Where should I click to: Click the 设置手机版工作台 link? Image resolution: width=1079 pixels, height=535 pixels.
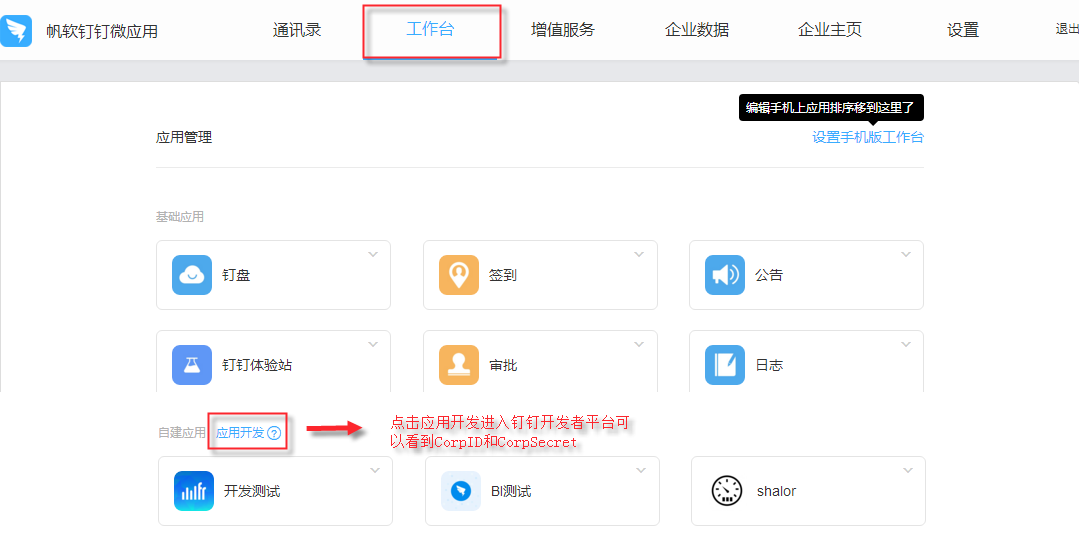click(x=868, y=137)
